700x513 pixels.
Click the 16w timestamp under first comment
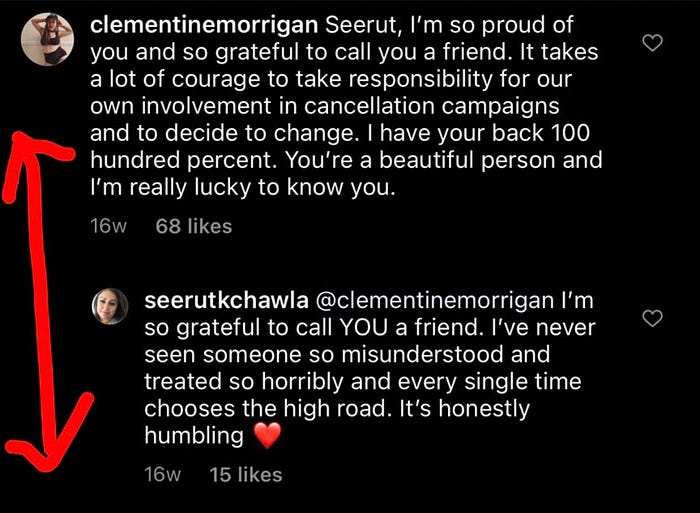tap(109, 226)
